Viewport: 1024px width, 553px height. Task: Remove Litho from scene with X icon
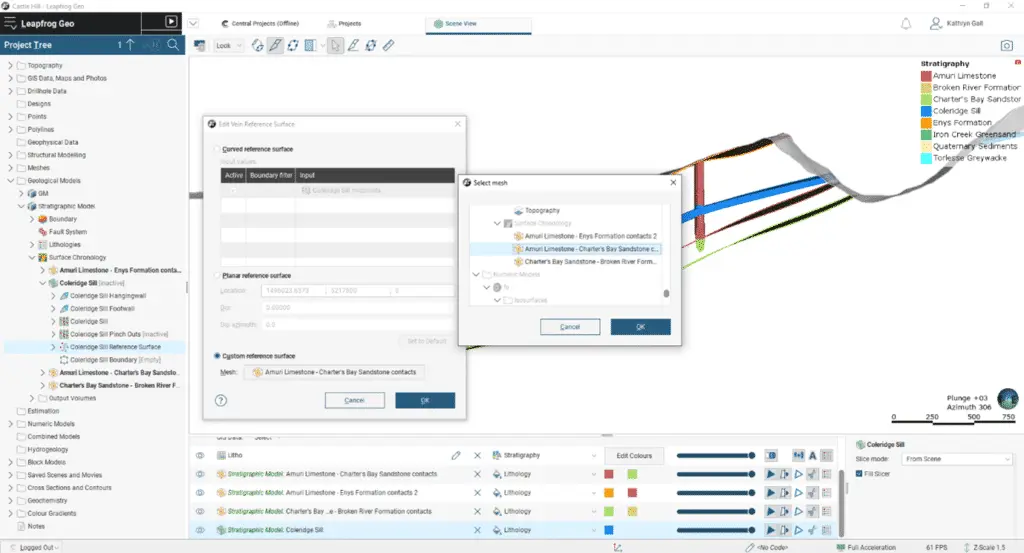[477, 455]
